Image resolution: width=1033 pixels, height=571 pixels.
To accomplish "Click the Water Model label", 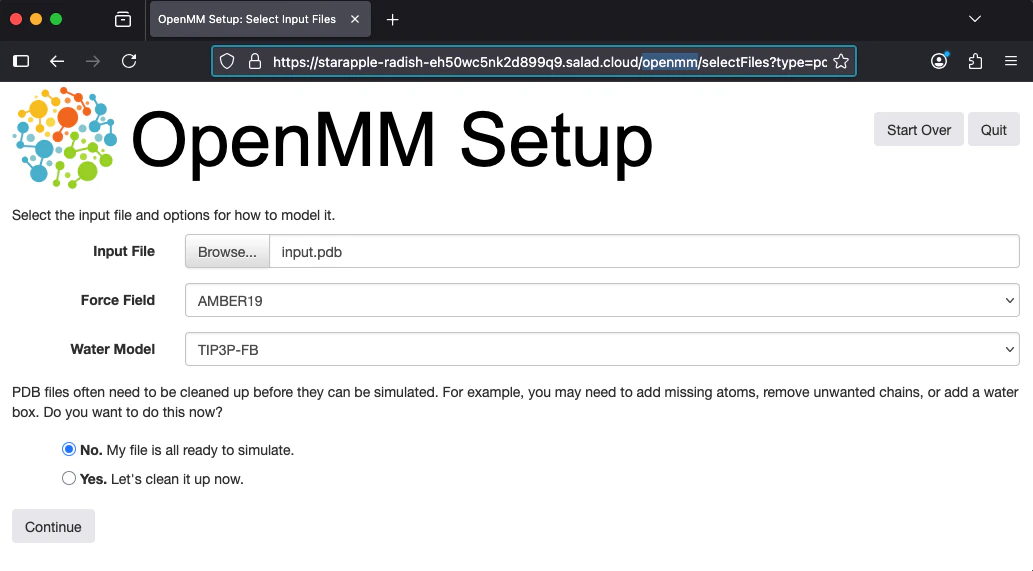I will tap(113, 349).
